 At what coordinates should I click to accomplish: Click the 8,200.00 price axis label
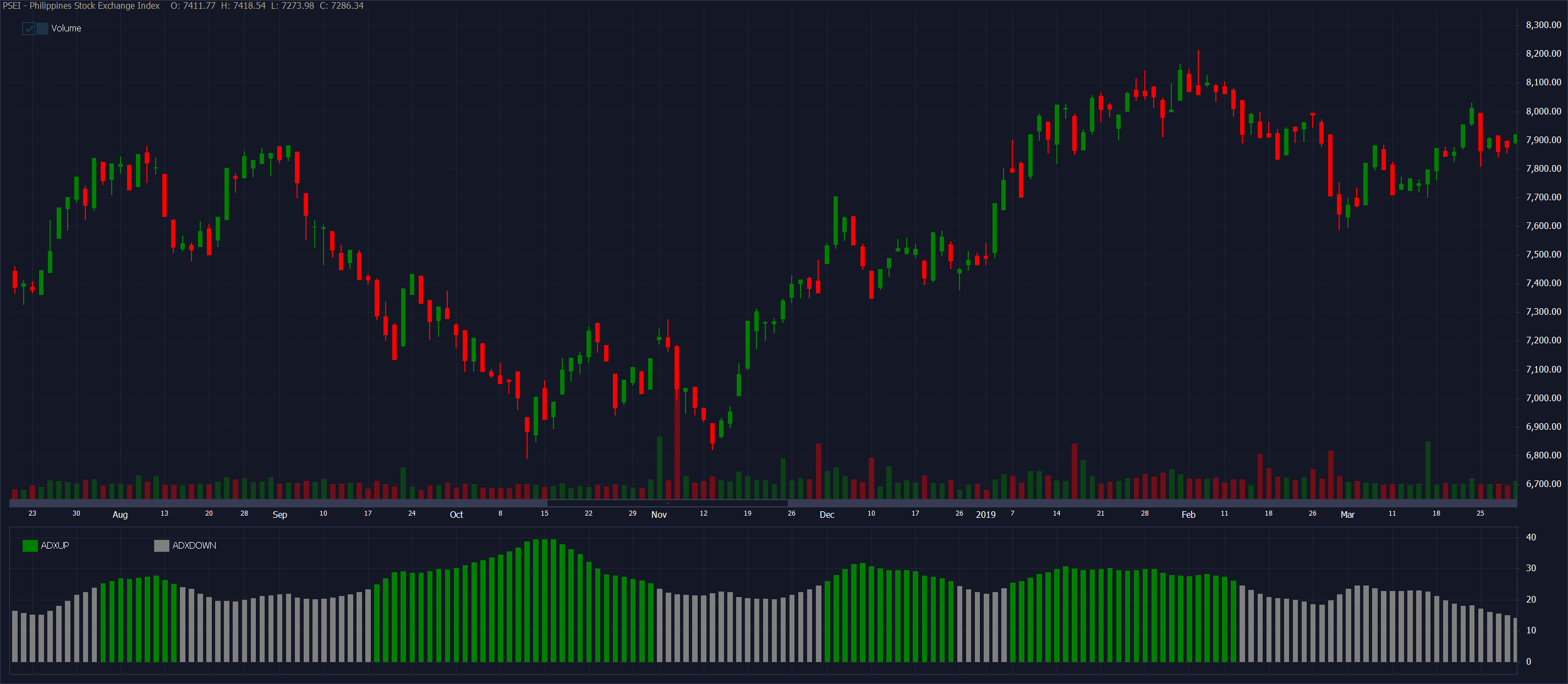pyautogui.click(x=1543, y=53)
